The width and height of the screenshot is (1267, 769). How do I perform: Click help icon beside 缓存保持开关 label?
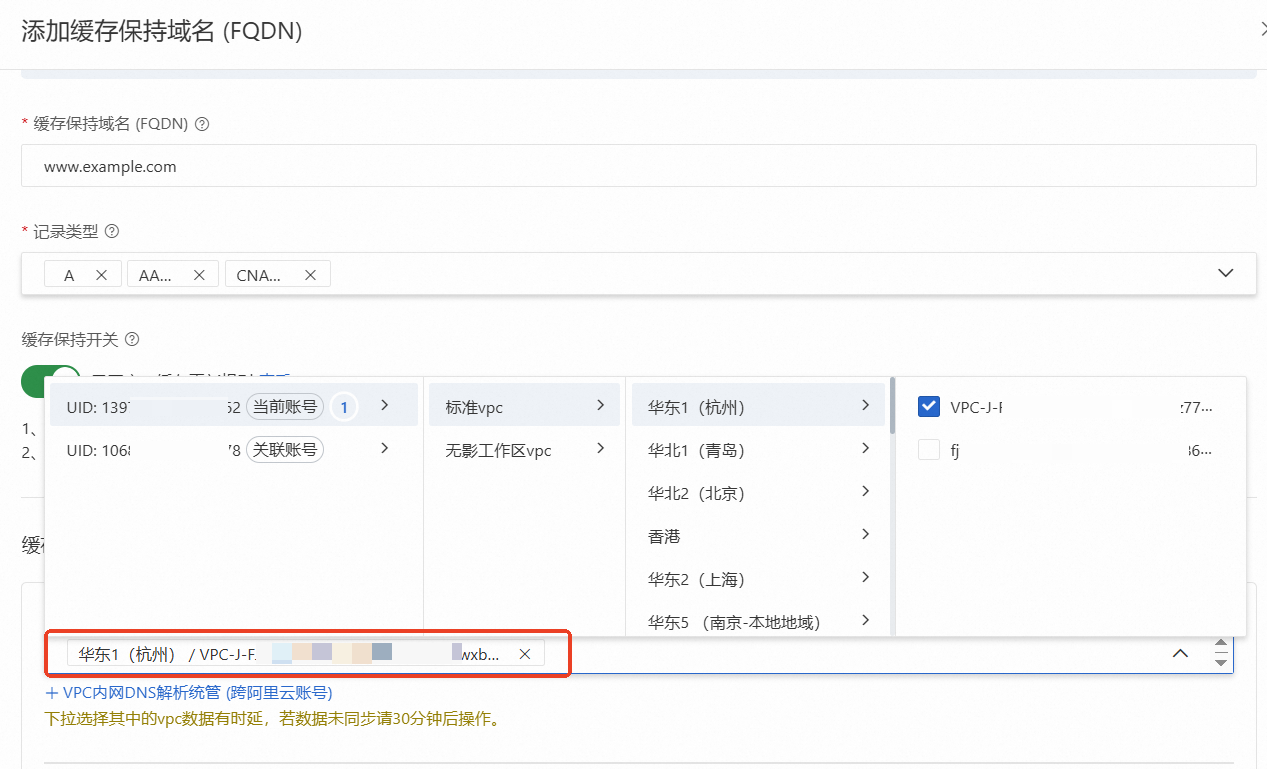pos(132,339)
